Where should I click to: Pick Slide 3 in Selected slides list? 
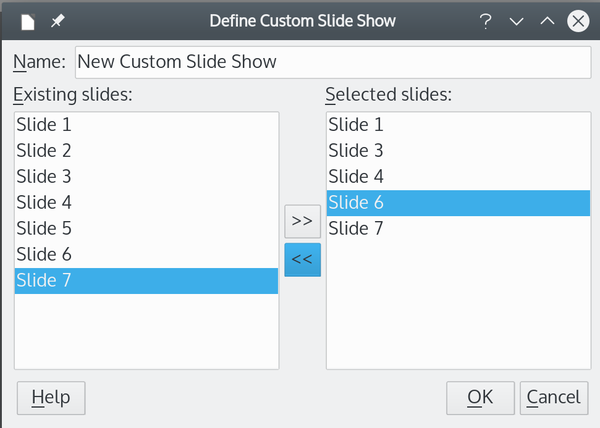458,151
